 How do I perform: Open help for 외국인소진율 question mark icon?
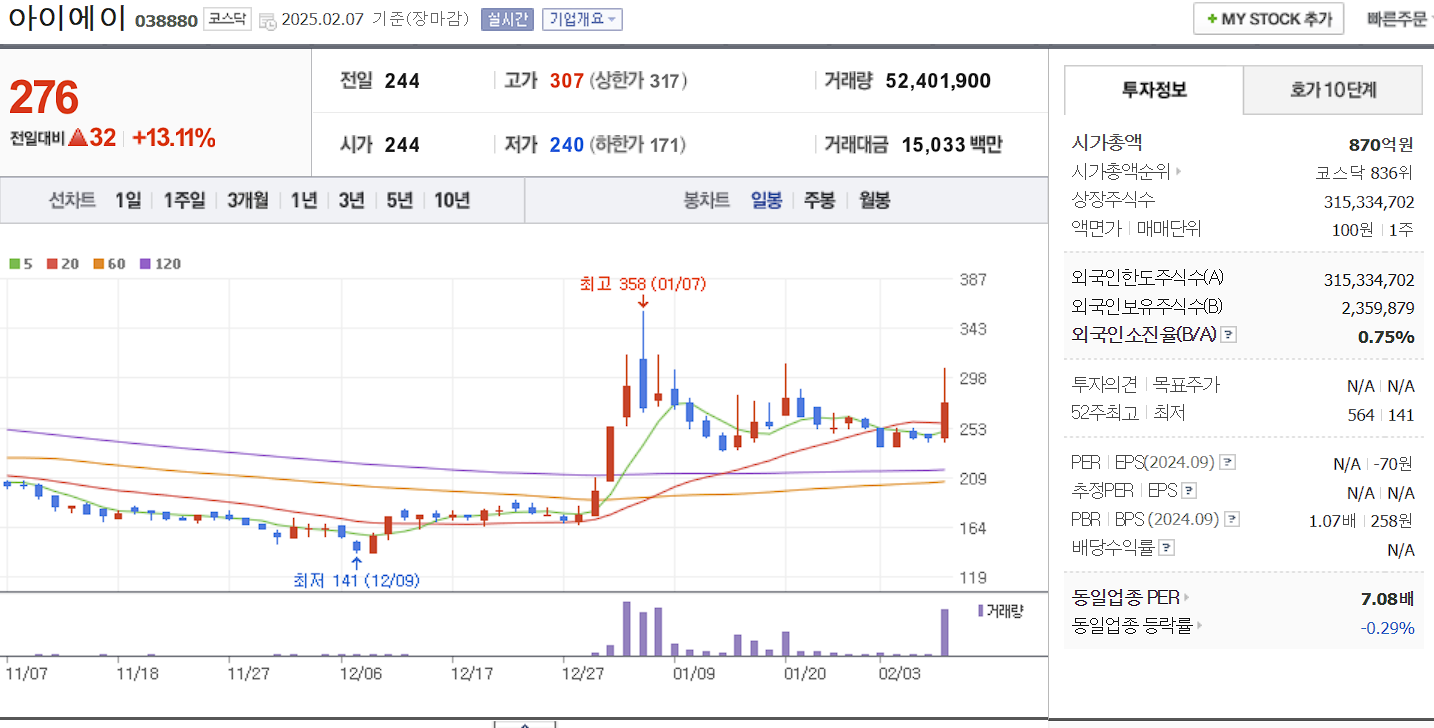(x=1228, y=335)
